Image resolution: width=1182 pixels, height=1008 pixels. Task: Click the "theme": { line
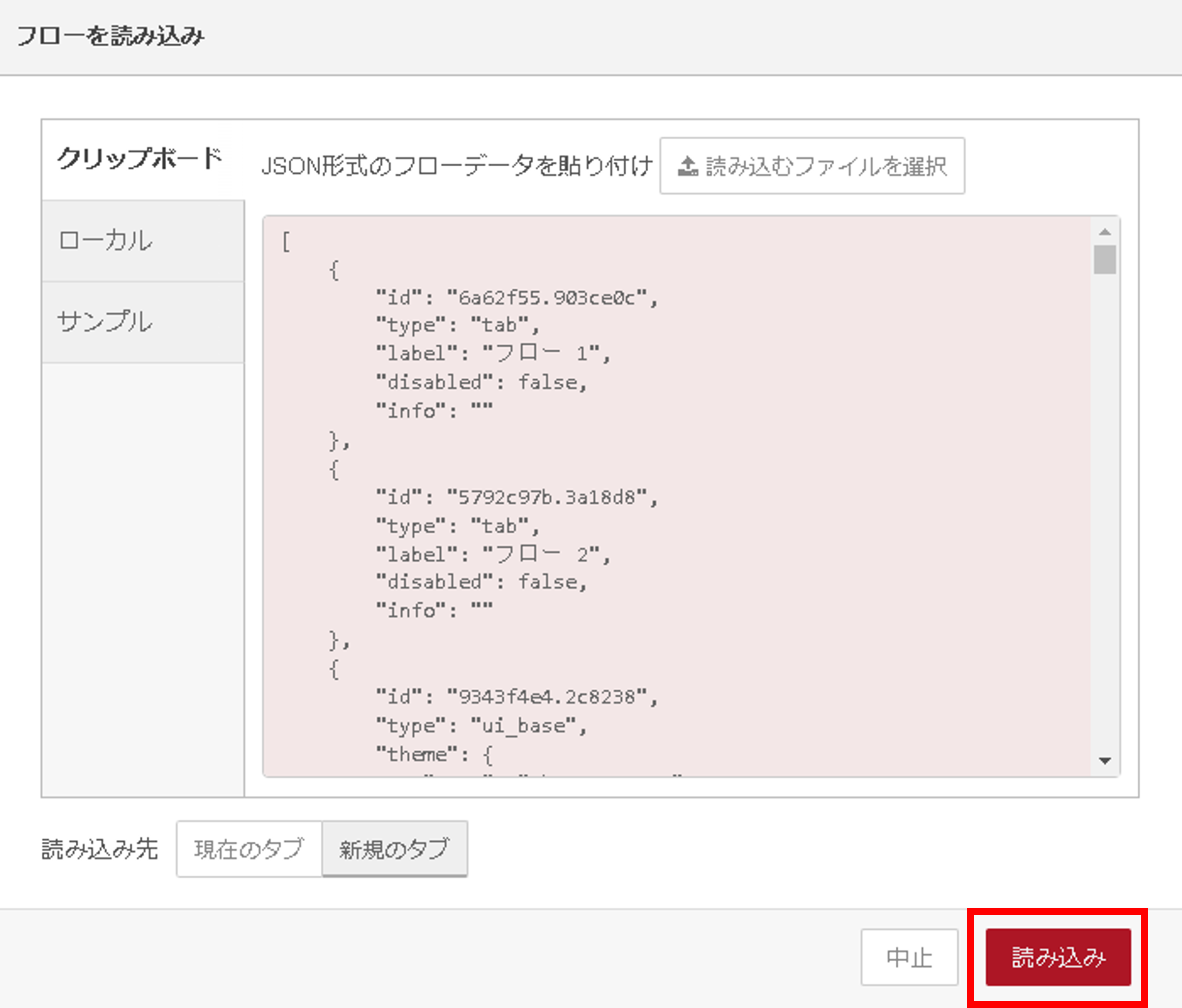pos(434,755)
